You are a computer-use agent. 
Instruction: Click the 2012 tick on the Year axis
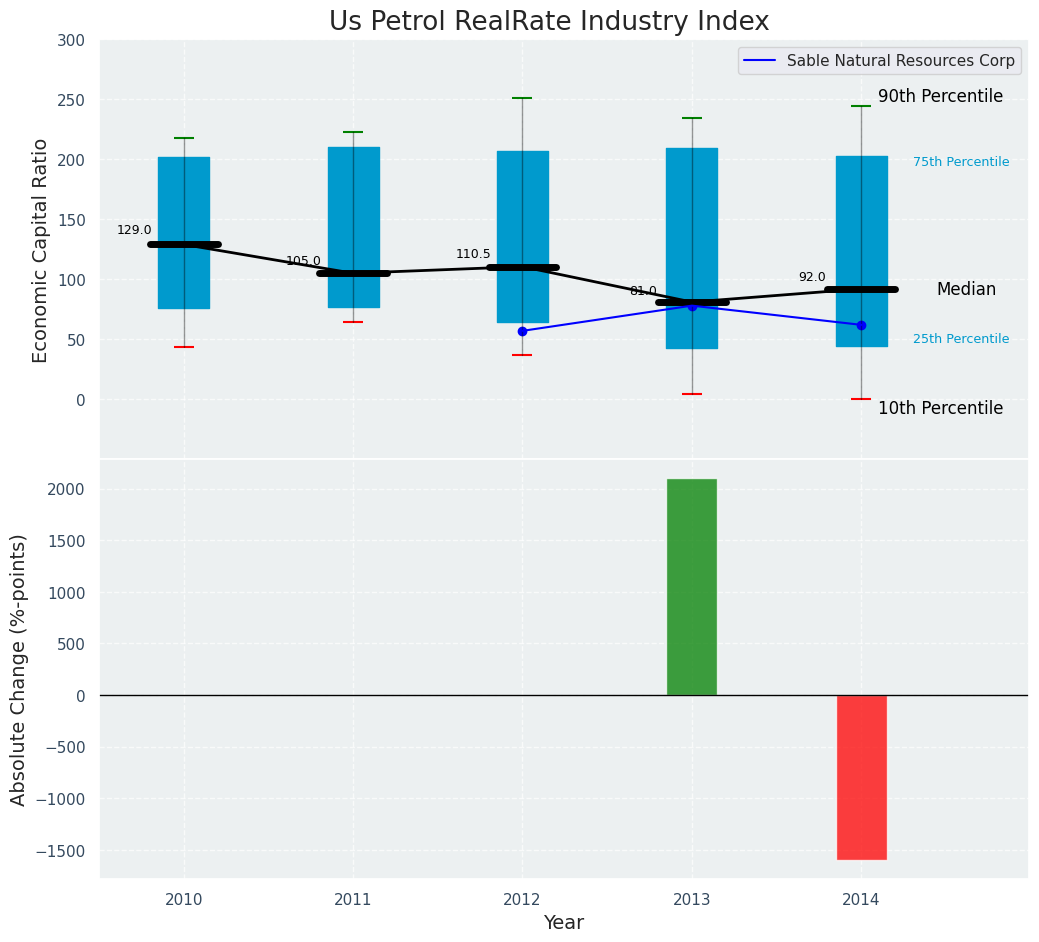pos(522,900)
